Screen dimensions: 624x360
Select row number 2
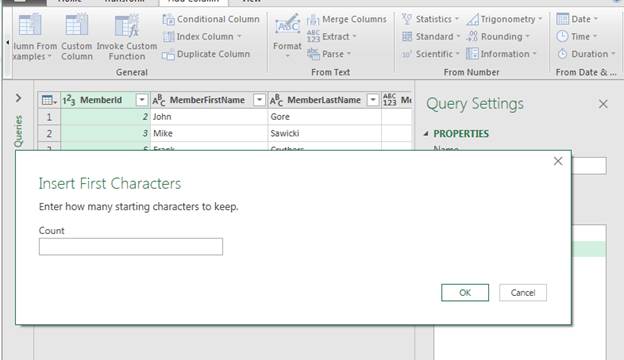click(x=49, y=133)
